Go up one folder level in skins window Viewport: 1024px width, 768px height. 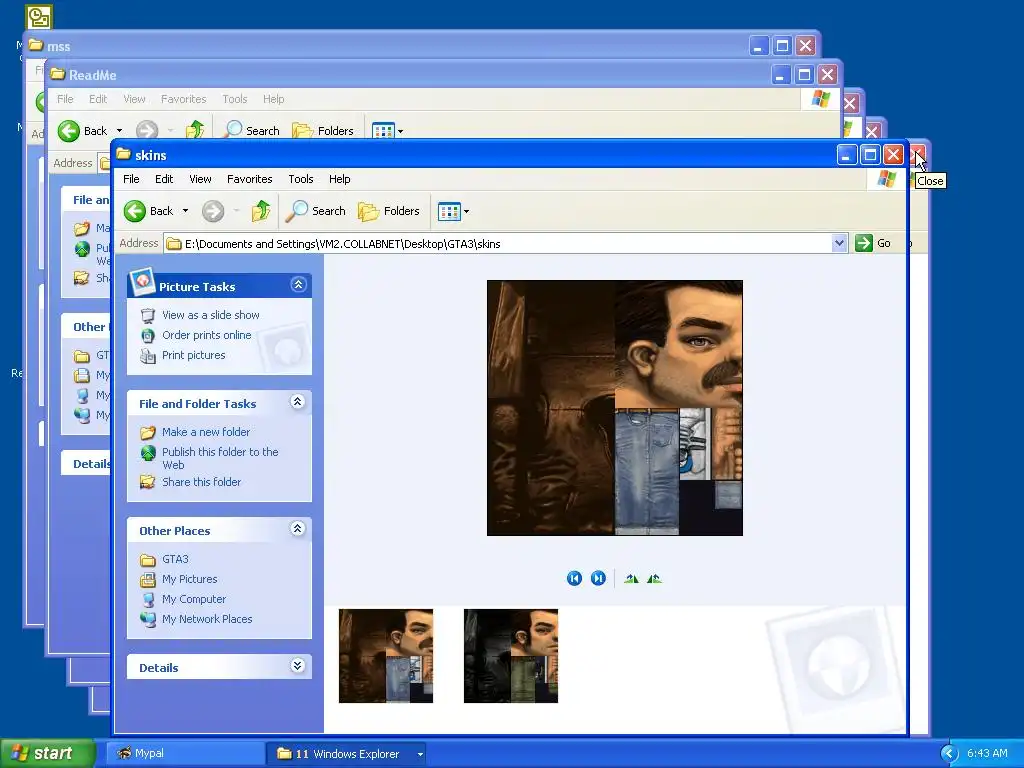(261, 211)
